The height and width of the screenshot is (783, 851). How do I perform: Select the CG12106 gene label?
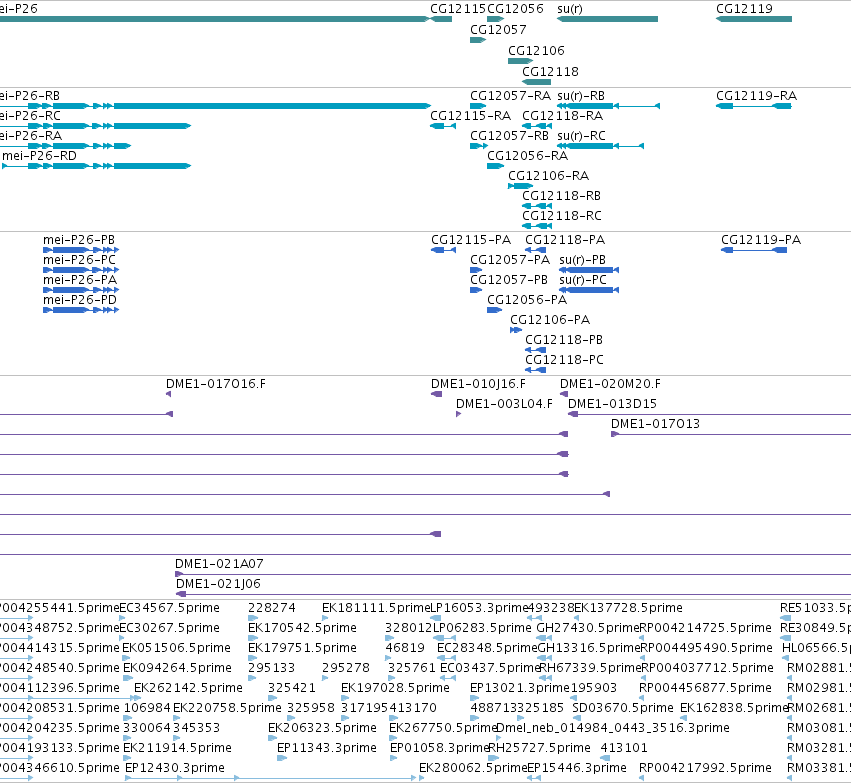(536, 51)
